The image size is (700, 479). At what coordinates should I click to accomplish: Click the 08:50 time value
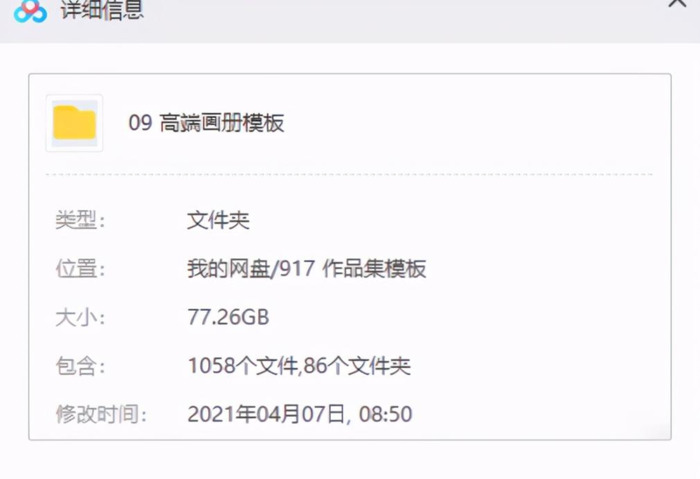tap(386, 414)
